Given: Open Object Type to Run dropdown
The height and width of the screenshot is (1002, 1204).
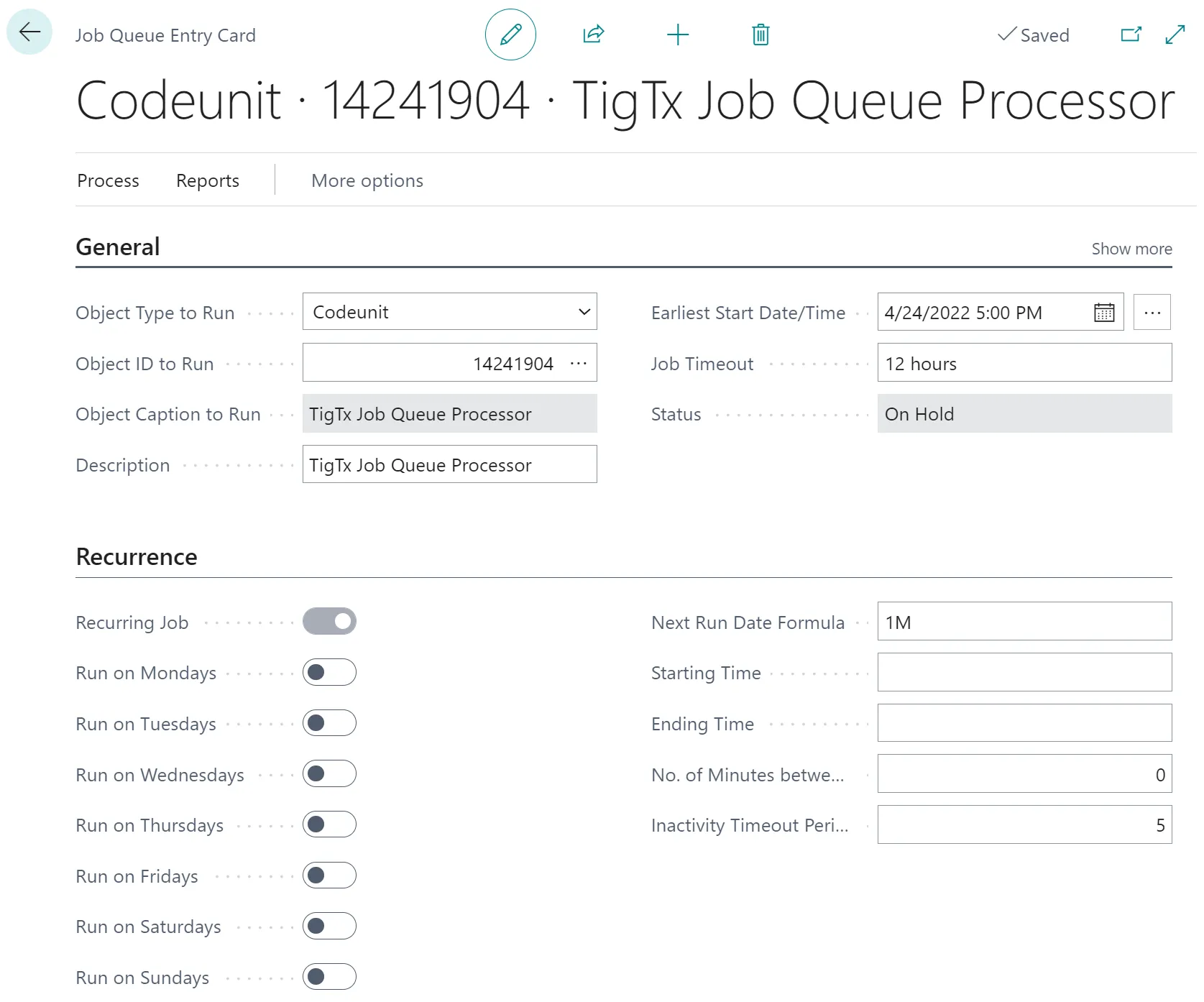Looking at the screenshot, I should [450, 311].
